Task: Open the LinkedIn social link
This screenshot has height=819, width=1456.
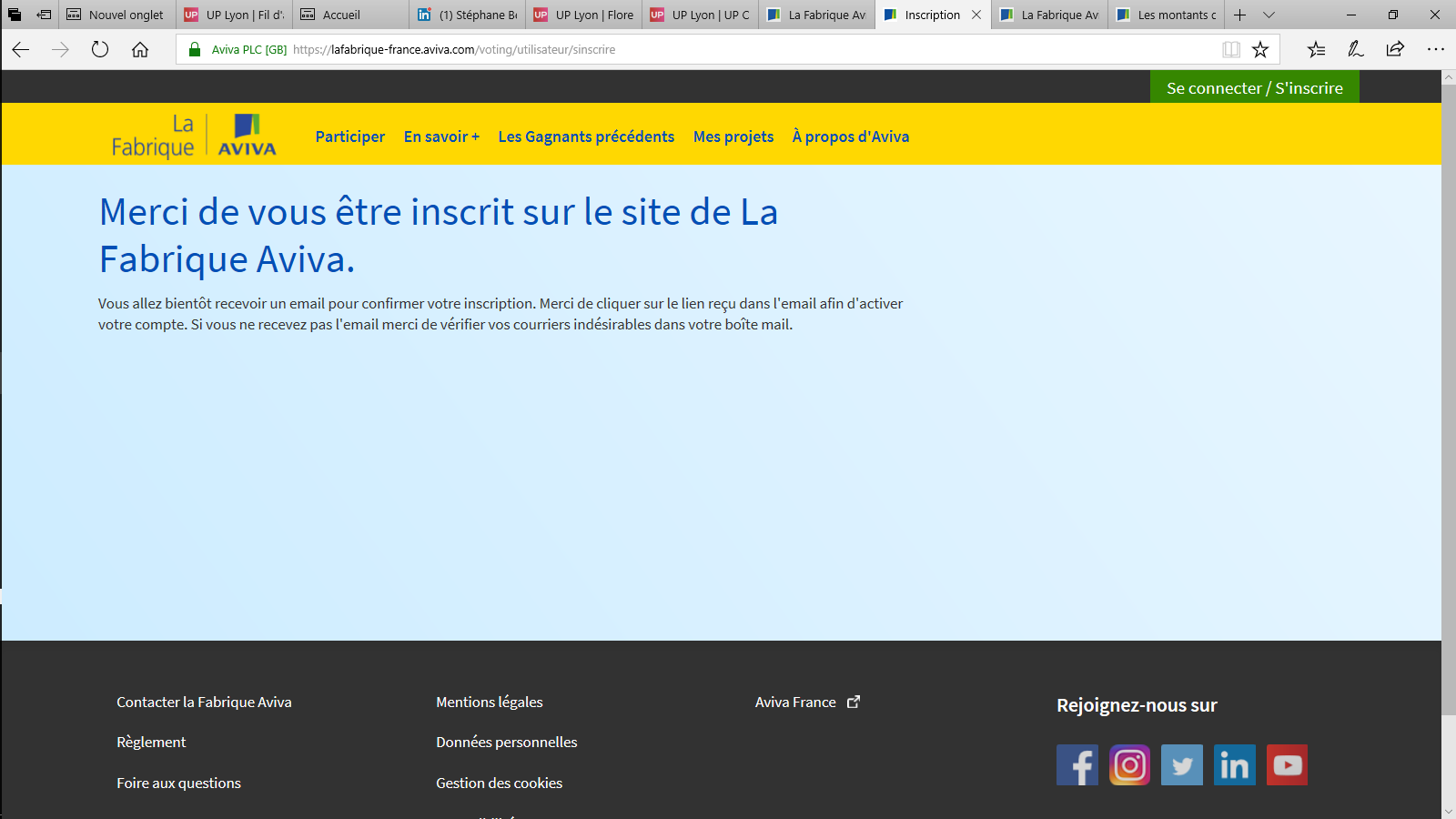Action: pos(1235,765)
